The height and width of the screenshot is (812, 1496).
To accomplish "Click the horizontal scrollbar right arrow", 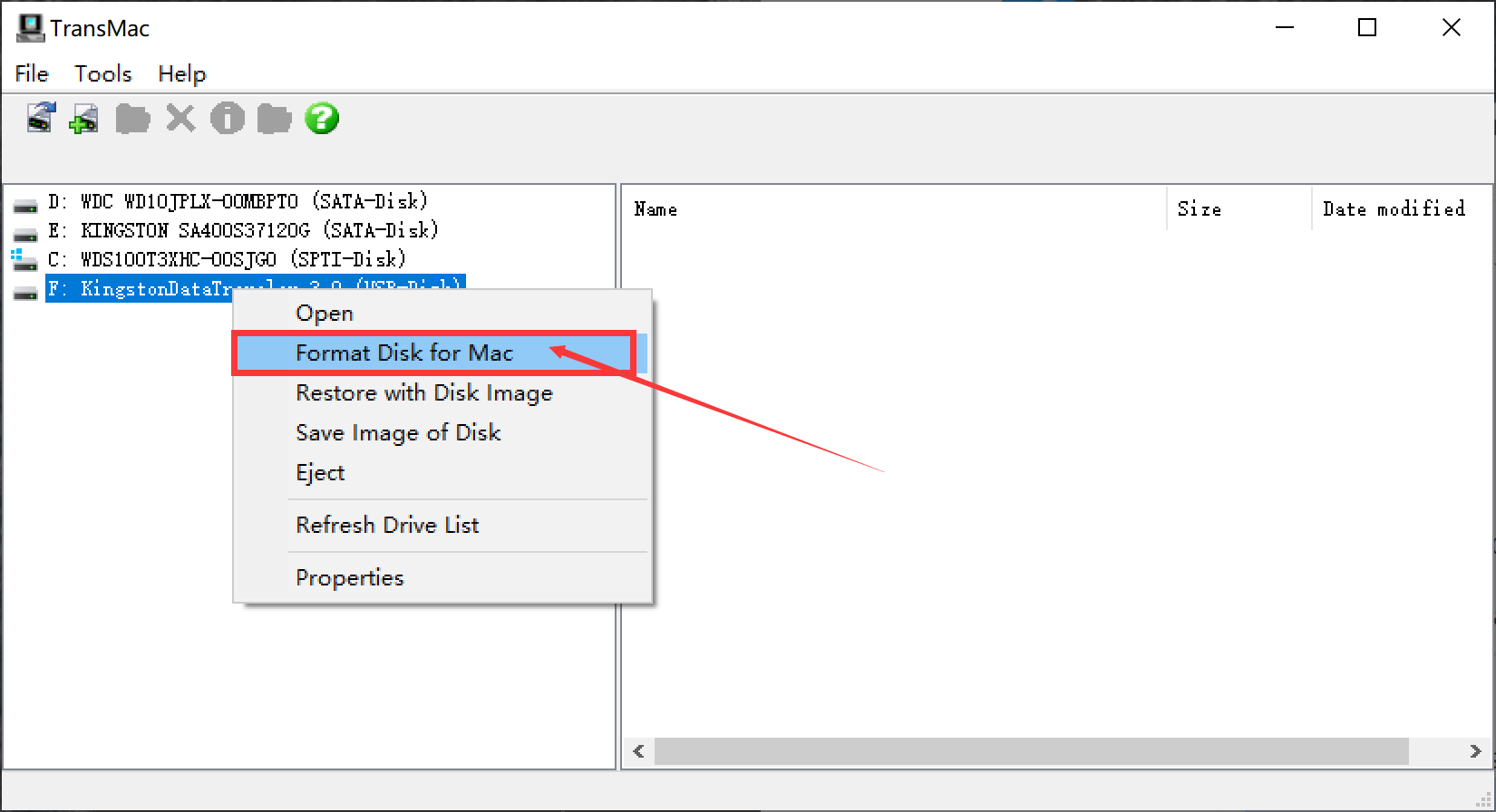I will point(1475,751).
